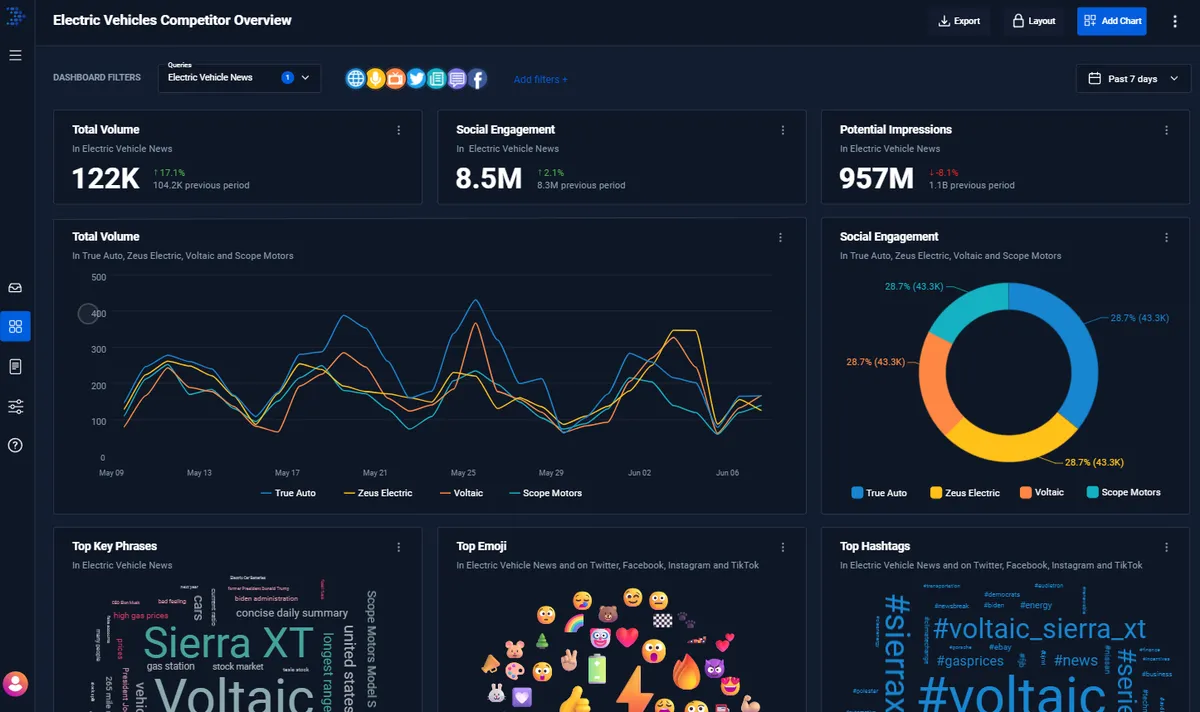Open the inbox icon in sidebar
1200x712 pixels.
(x=15, y=288)
